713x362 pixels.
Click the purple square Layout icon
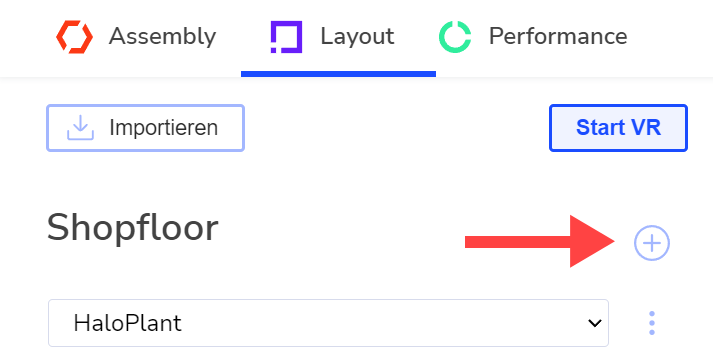[286, 37]
